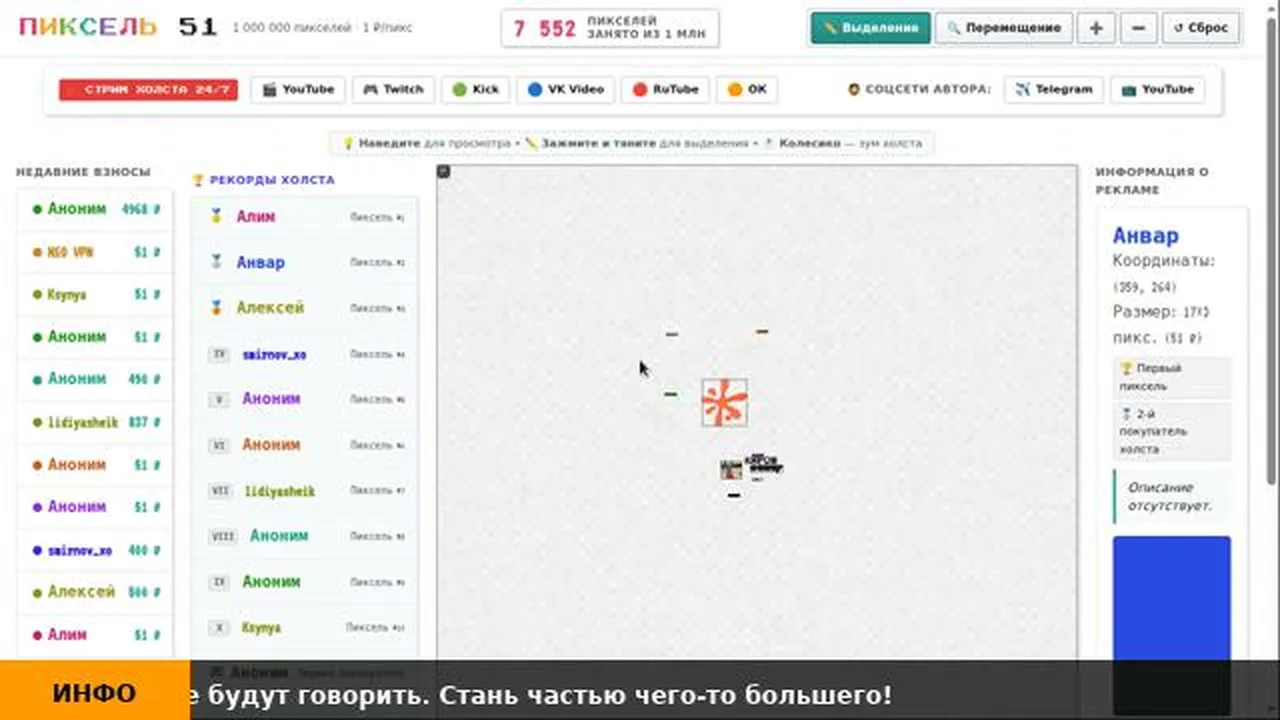Click the silver medal icon beside Анвар
This screenshot has width=1280, height=720.
[x=215, y=262]
